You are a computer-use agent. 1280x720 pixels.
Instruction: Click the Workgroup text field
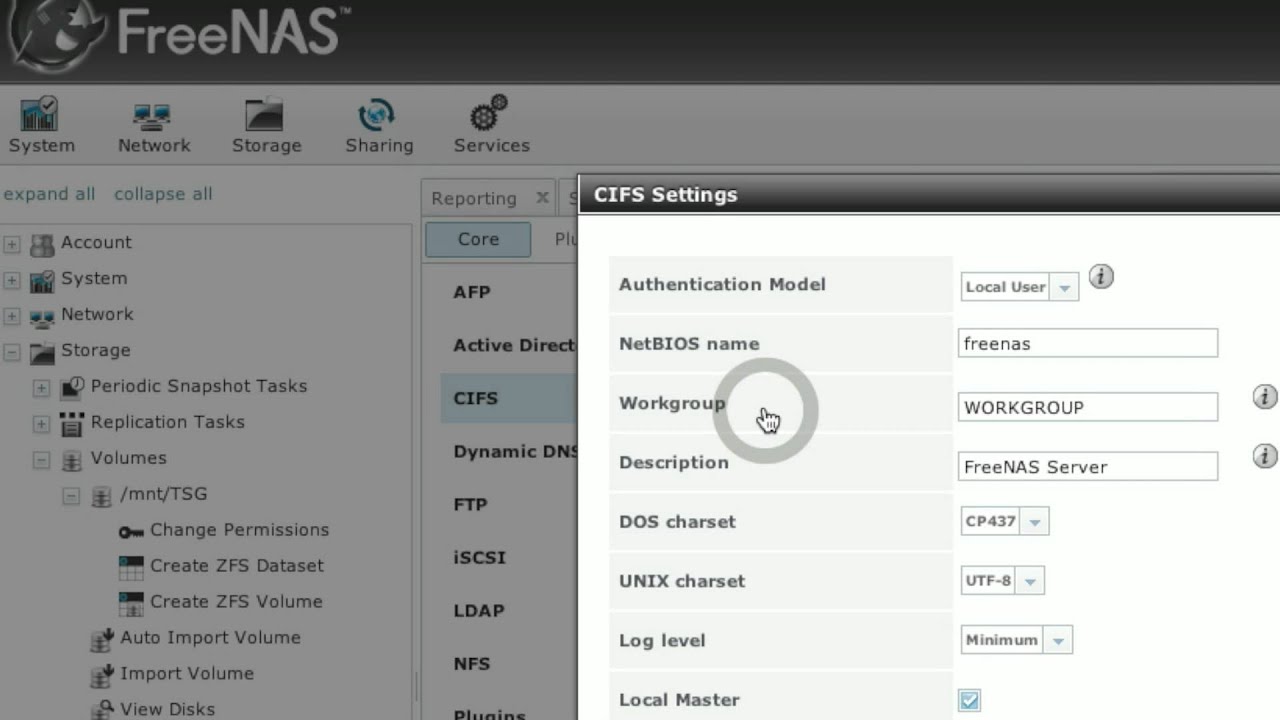tap(1087, 407)
